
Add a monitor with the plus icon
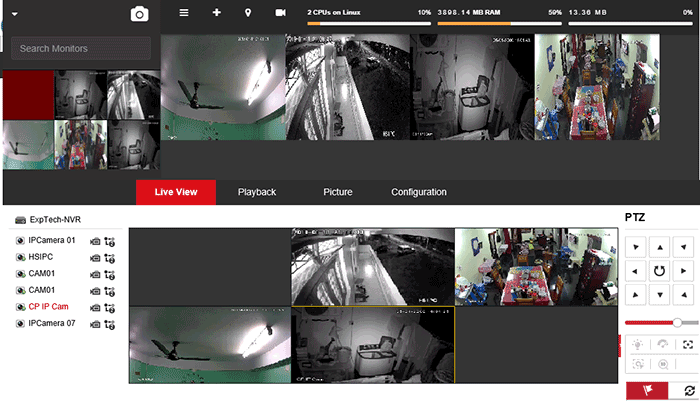coord(217,13)
